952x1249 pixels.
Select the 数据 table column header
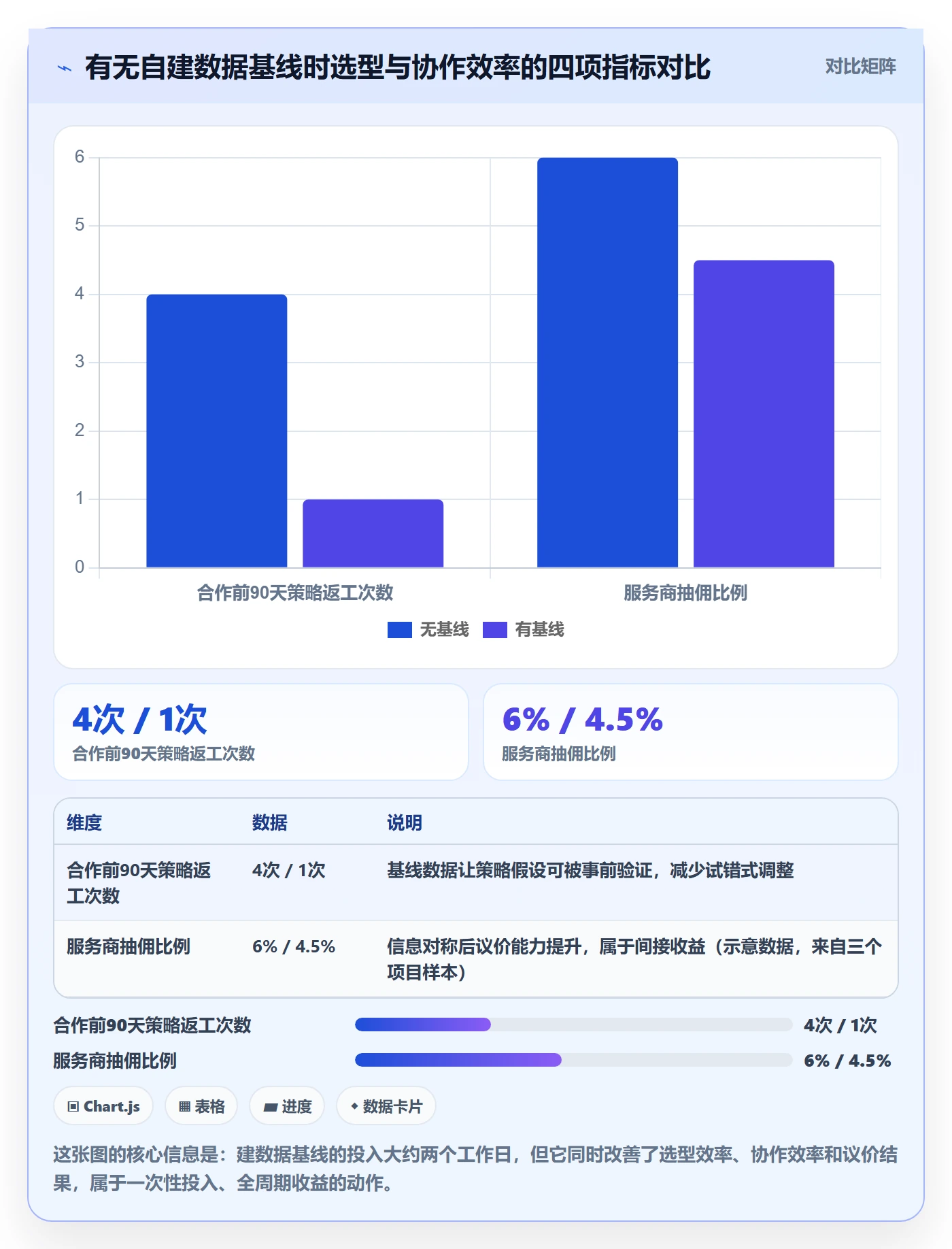coord(270,822)
